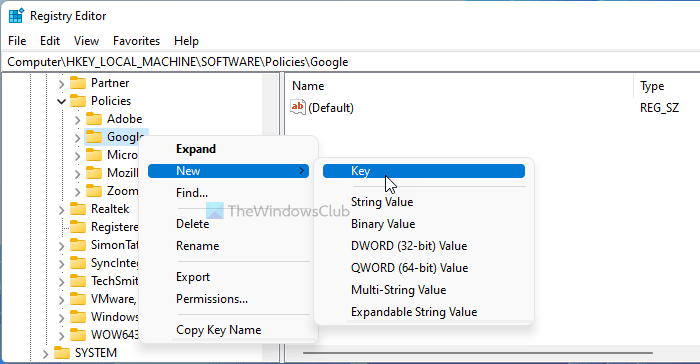Expand the Google key
The height and width of the screenshot is (364, 700).
(77, 138)
